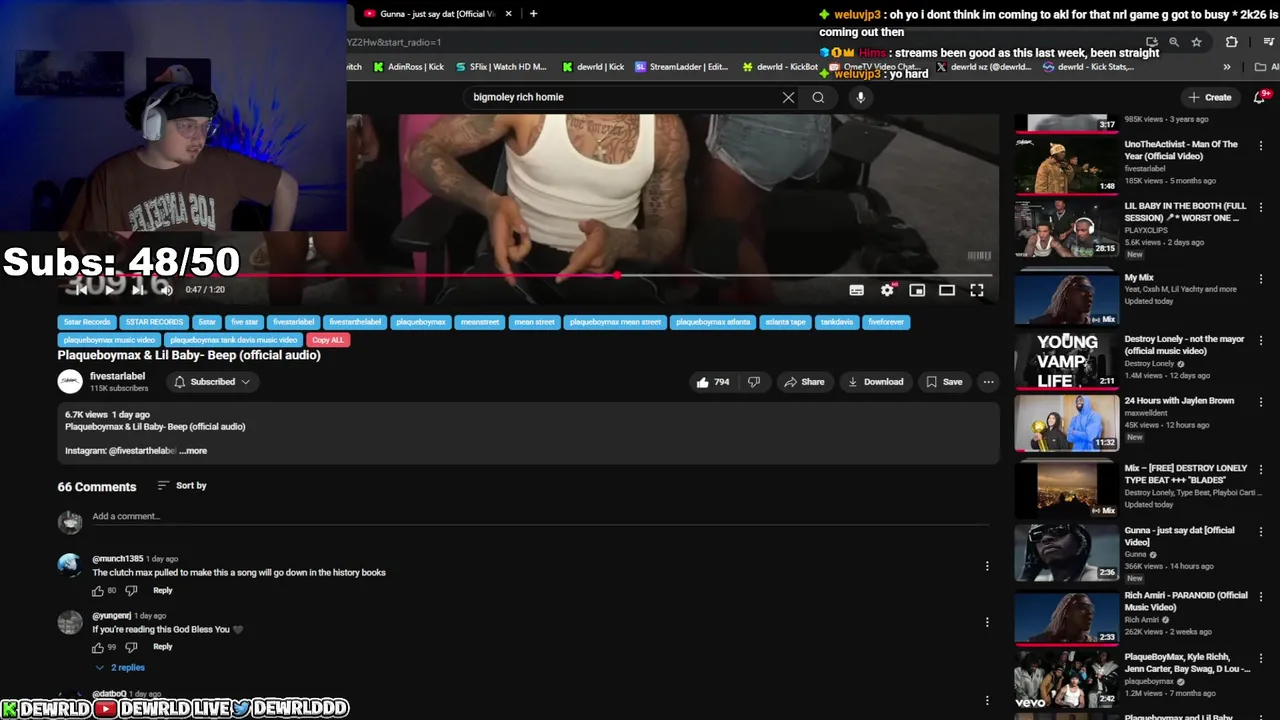Open a new browser tab with plus

click(x=533, y=14)
